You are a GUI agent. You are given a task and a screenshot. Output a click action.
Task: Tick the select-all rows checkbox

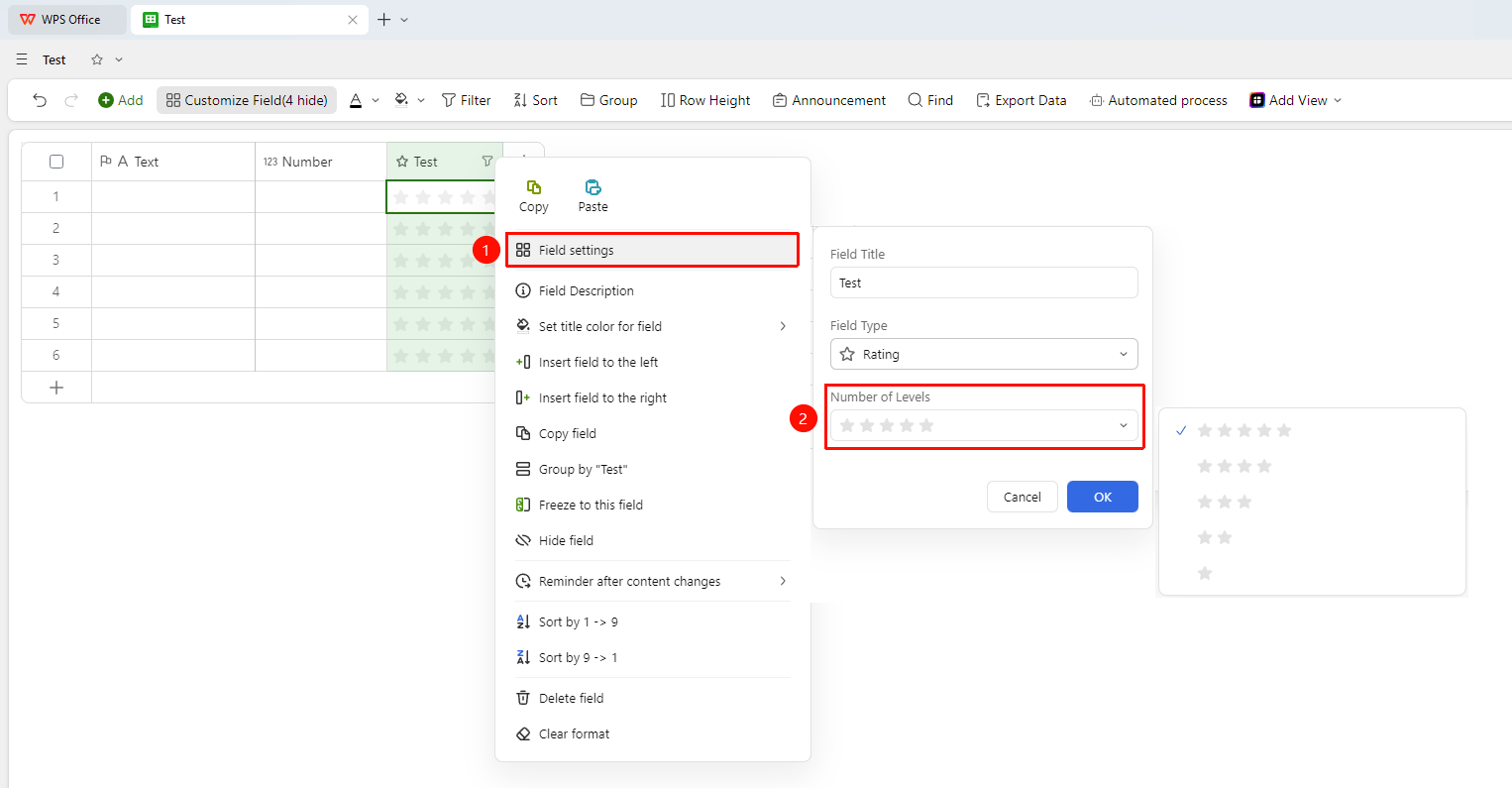[56, 162]
